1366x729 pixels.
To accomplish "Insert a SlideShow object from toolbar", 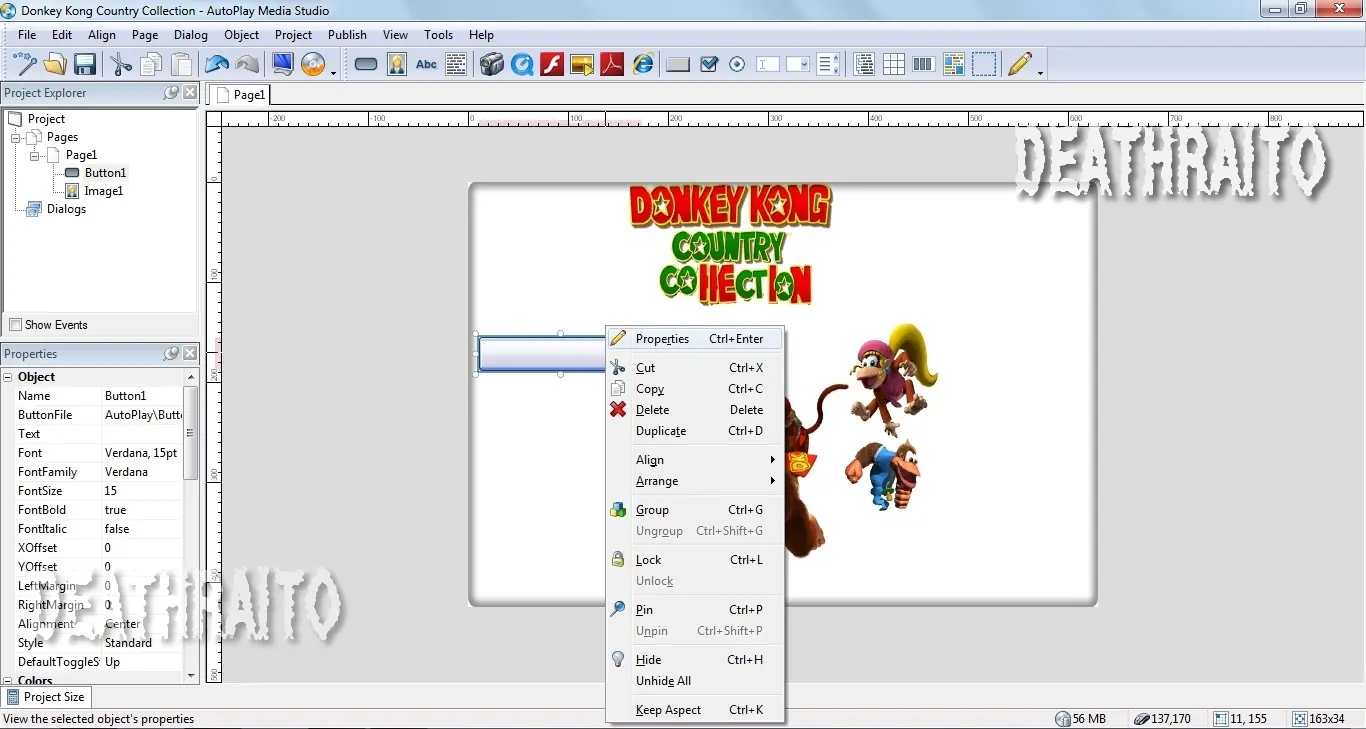I will pyautogui.click(x=582, y=65).
